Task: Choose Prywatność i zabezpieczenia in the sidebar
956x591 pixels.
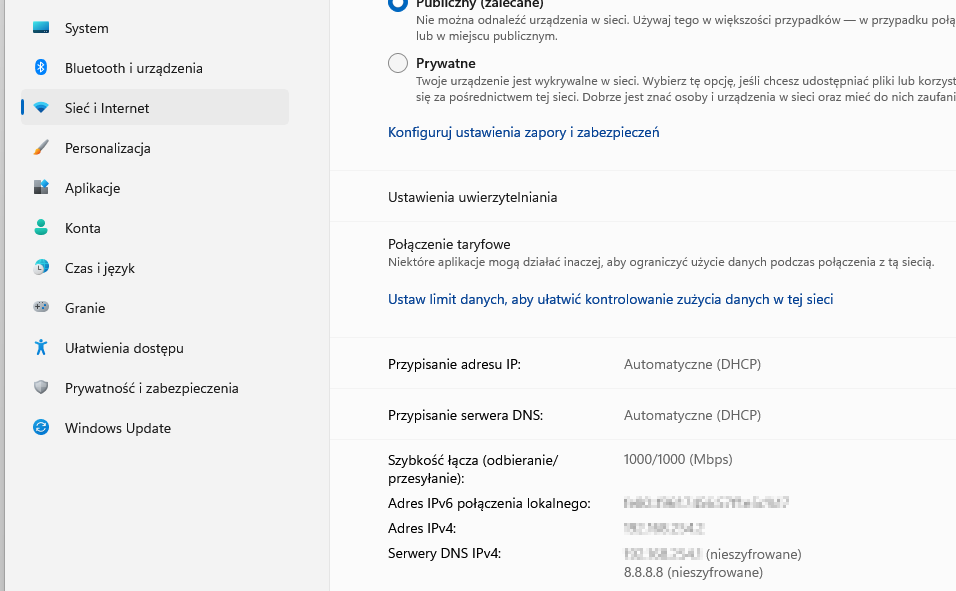Action: coord(150,388)
